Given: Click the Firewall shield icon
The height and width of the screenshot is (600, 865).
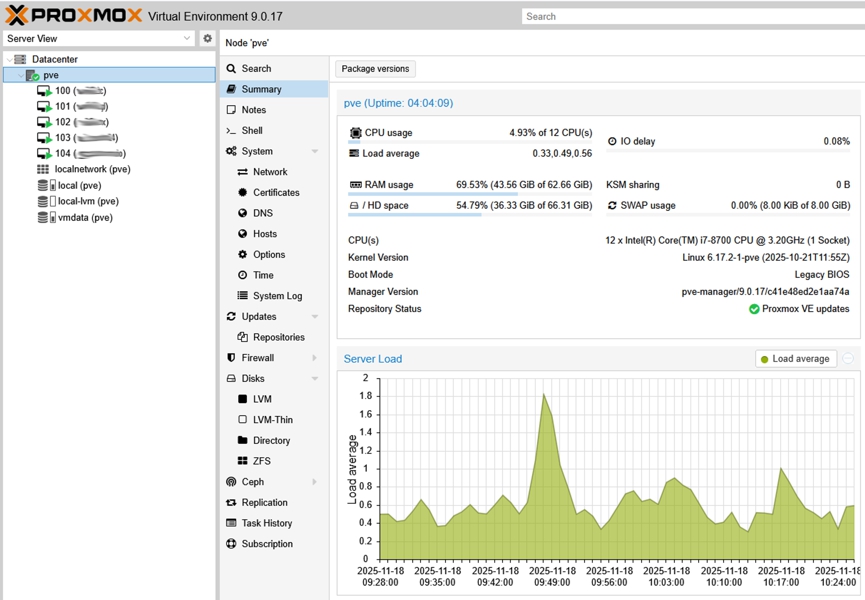Looking at the screenshot, I should pos(231,358).
